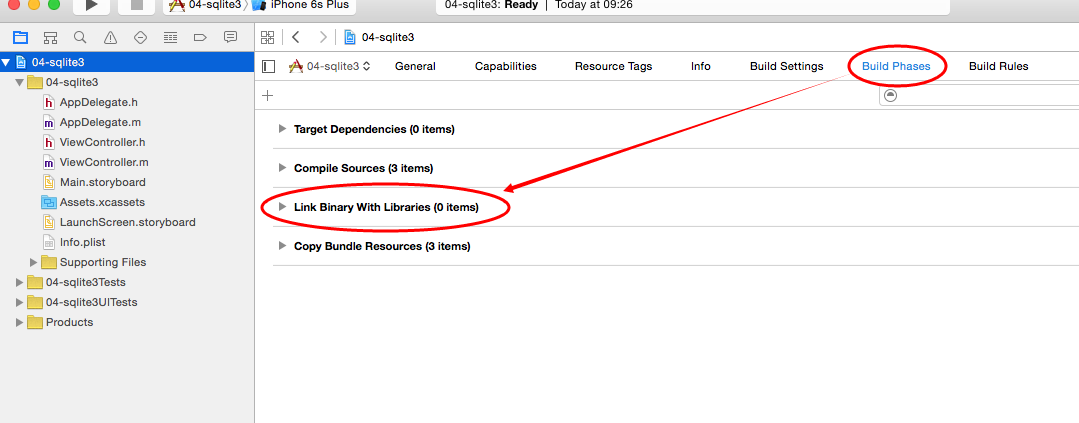Expand the 04-sqlite3UITests group
Viewport: 1079px width, 423px height.
tap(19, 302)
